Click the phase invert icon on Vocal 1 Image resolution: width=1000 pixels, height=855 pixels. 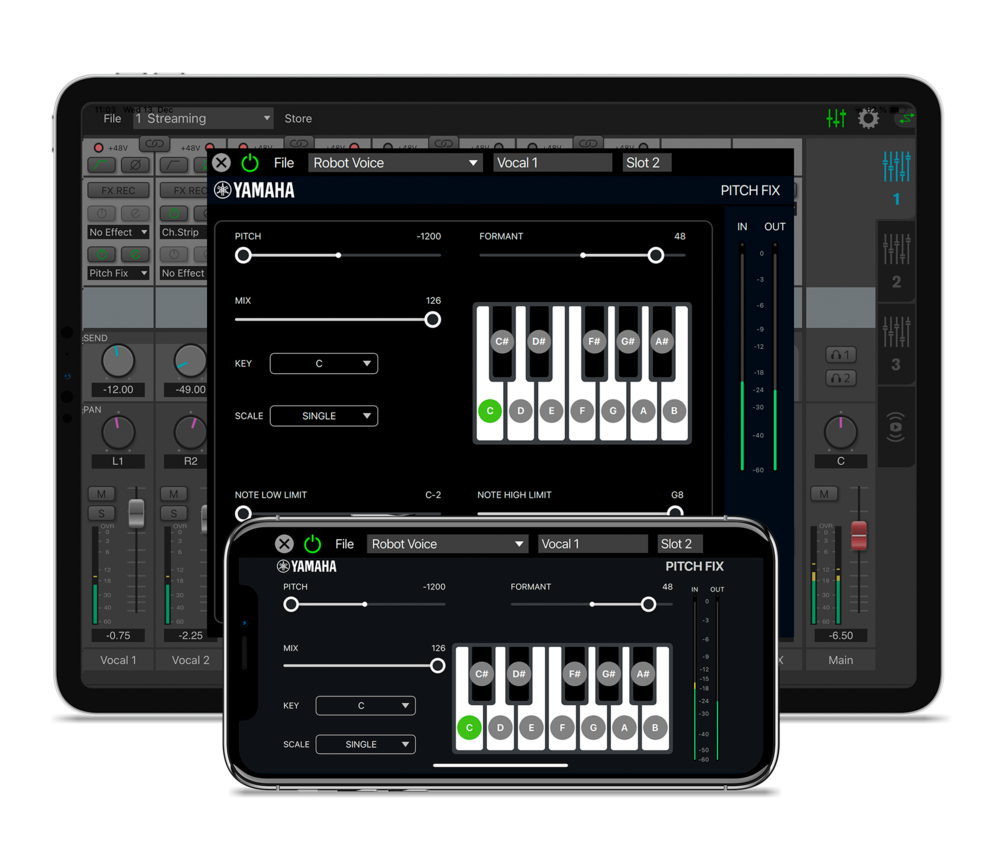click(136, 165)
